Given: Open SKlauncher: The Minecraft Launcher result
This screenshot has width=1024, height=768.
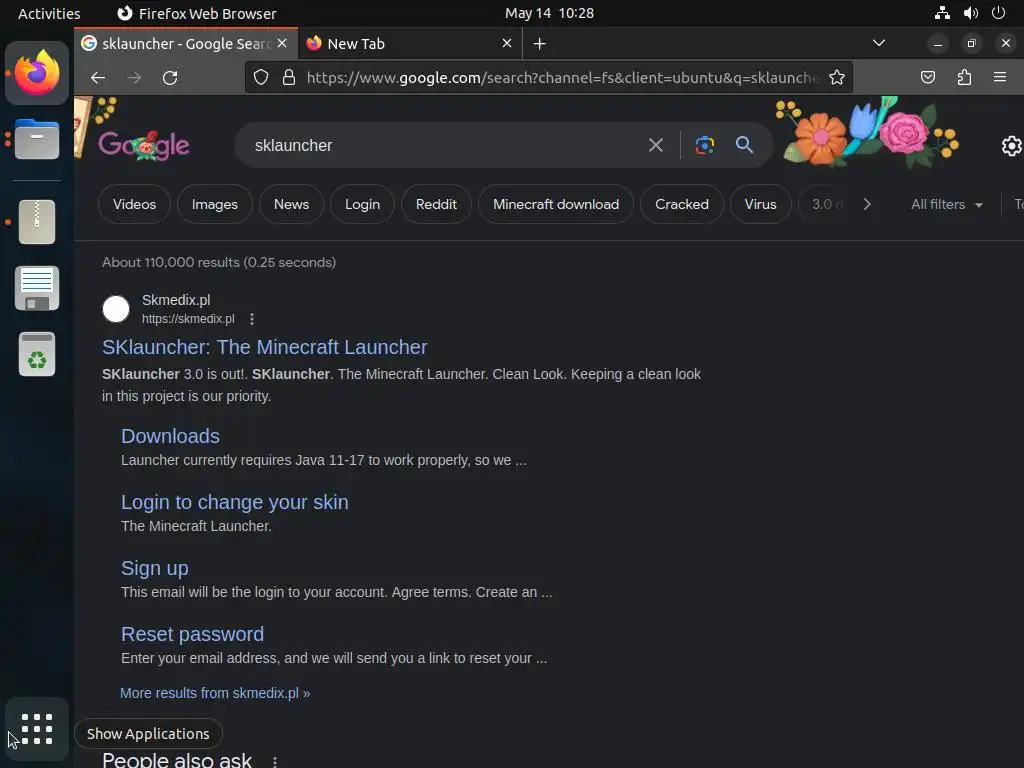Looking at the screenshot, I should [264, 347].
